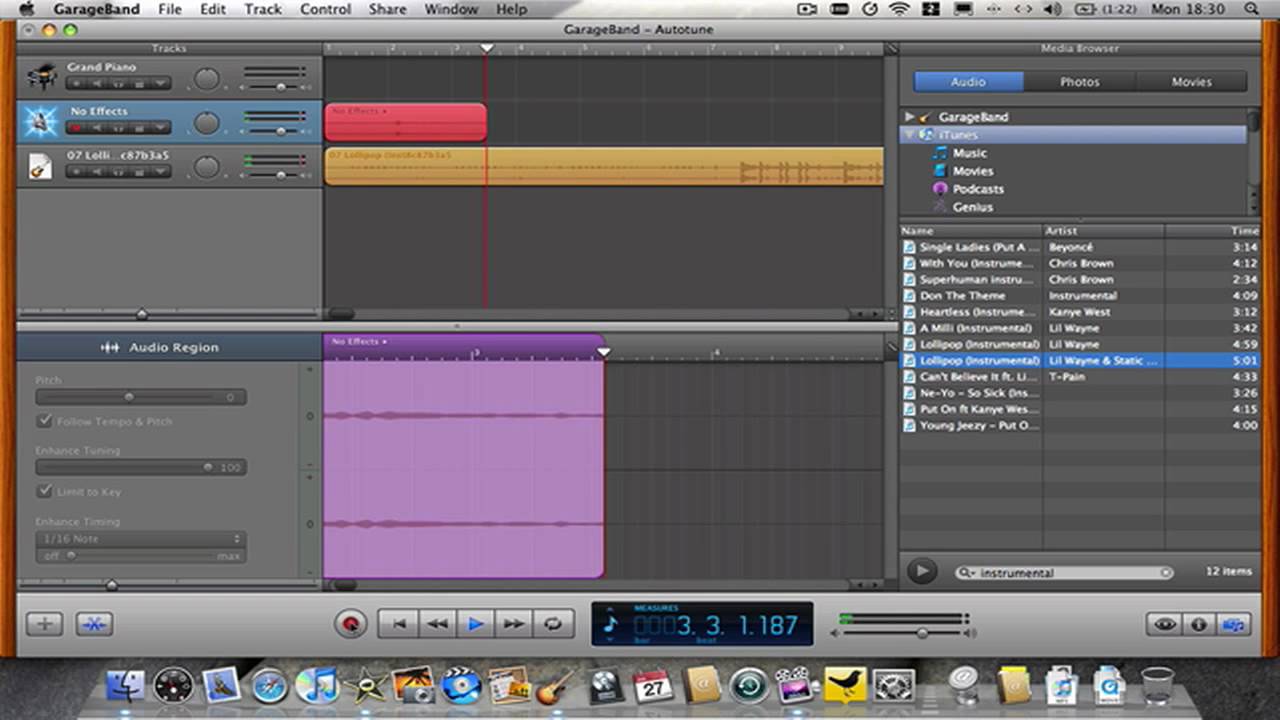Show automation for the No Effects track
Screen dimensions: 1280x720
pyautogui.click(x=160, y=127)
